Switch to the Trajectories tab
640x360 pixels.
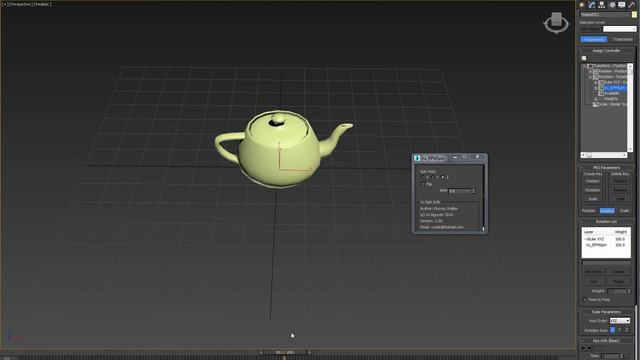pos(622,40)
